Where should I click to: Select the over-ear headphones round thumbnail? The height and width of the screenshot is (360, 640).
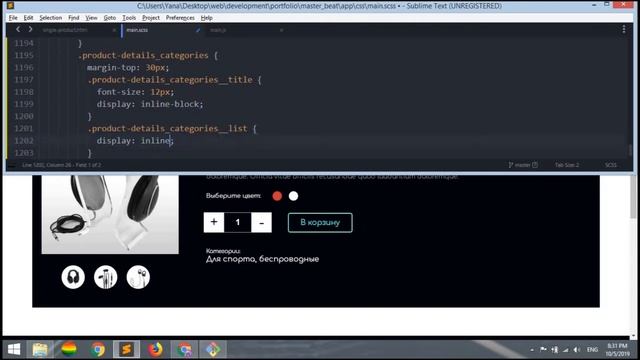click(x=73, y=277)
